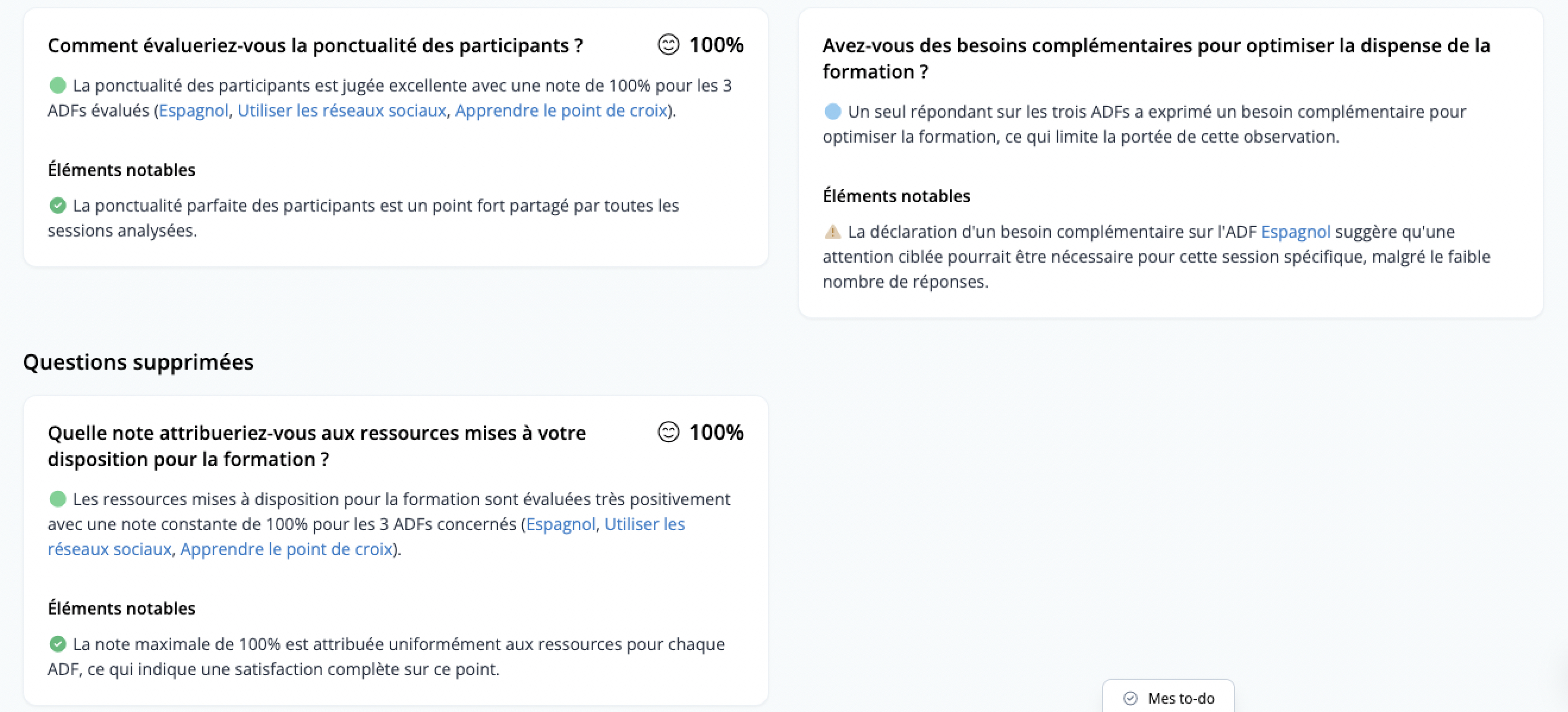This screenshot has height=712, width=1568.
Task: Click the smiley icon beside the ressources 100% score
Action: coord(667,432)
